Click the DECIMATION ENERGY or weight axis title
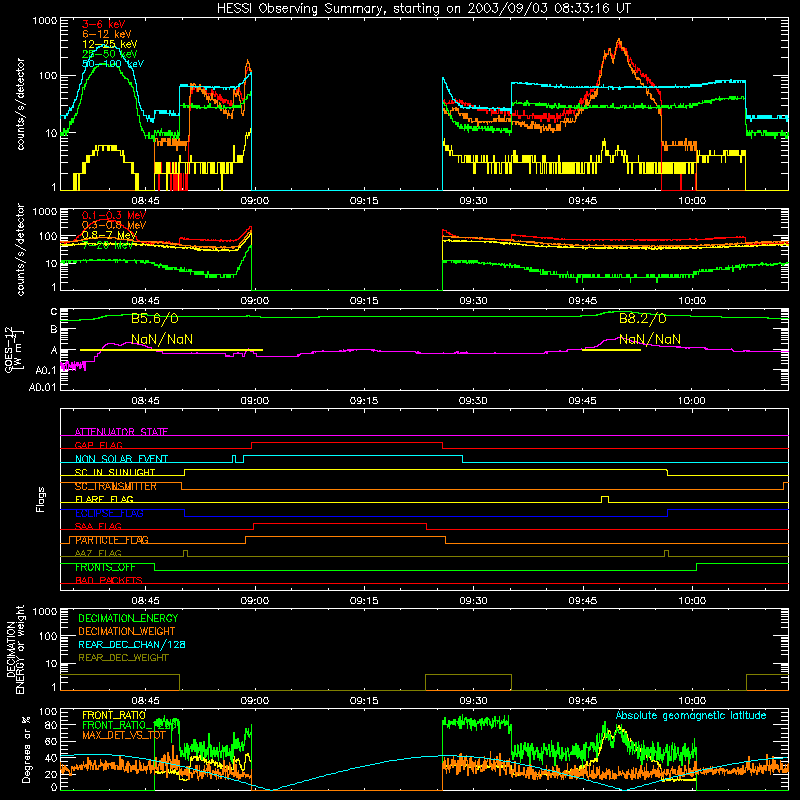 (x=16, y=649)
